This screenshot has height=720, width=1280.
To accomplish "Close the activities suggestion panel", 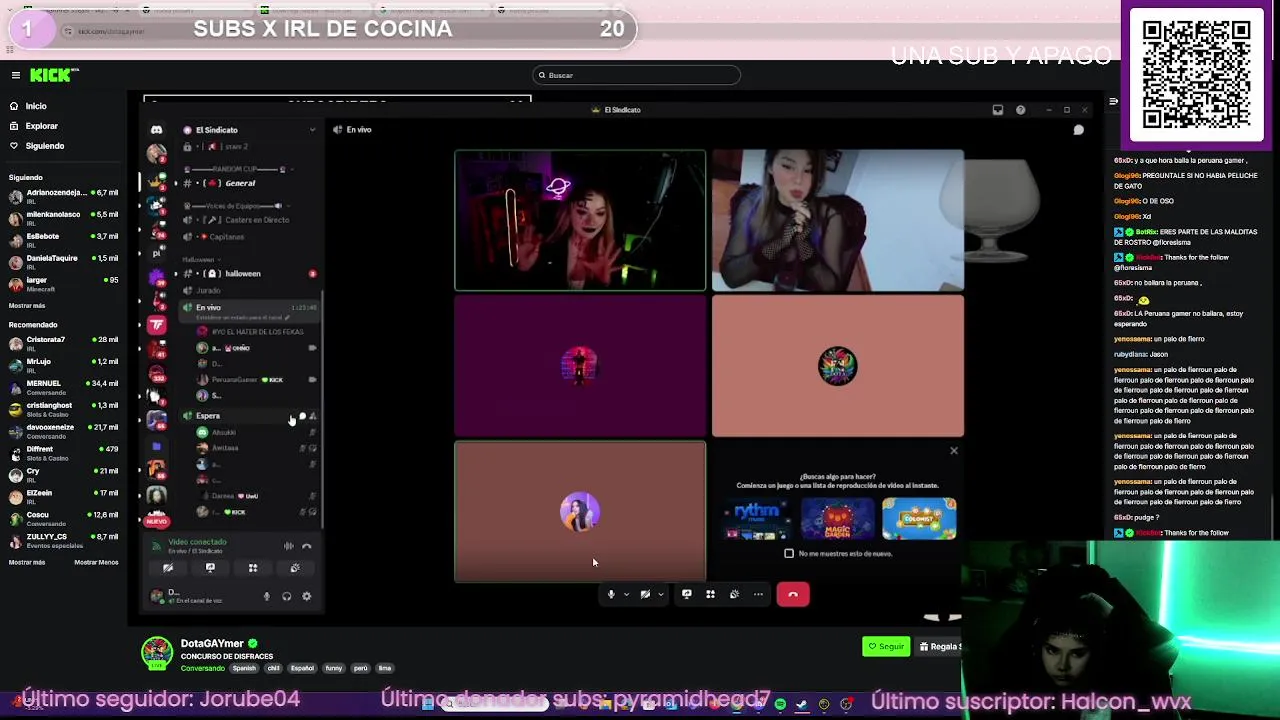I will tap(953, 451).
